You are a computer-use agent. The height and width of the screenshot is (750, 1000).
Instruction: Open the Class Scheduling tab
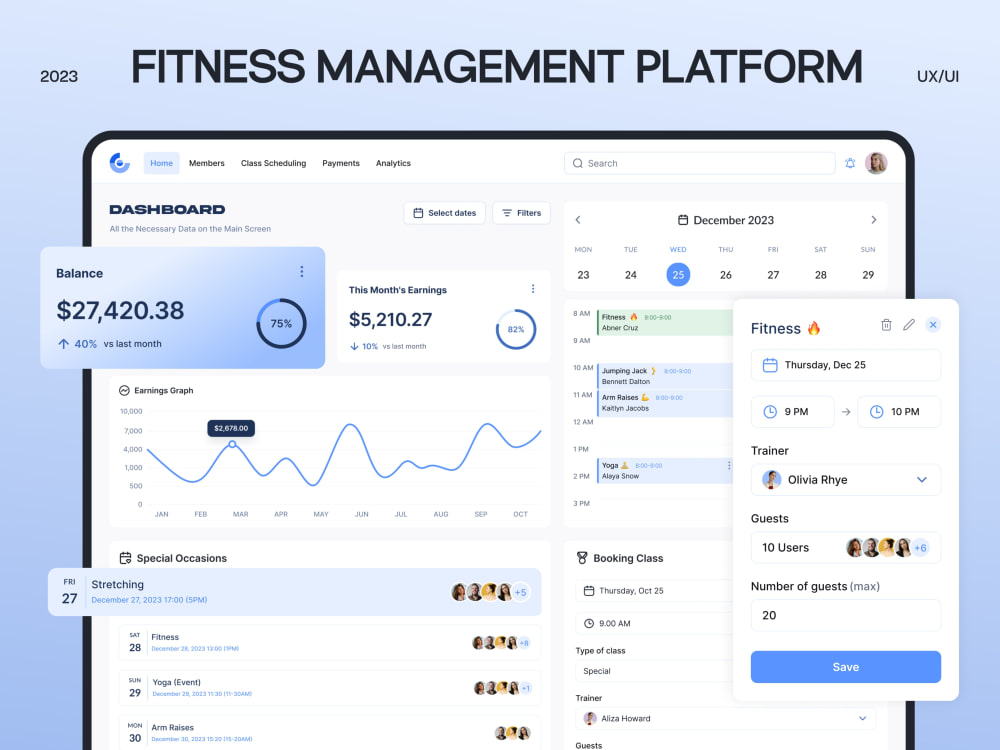274,163
